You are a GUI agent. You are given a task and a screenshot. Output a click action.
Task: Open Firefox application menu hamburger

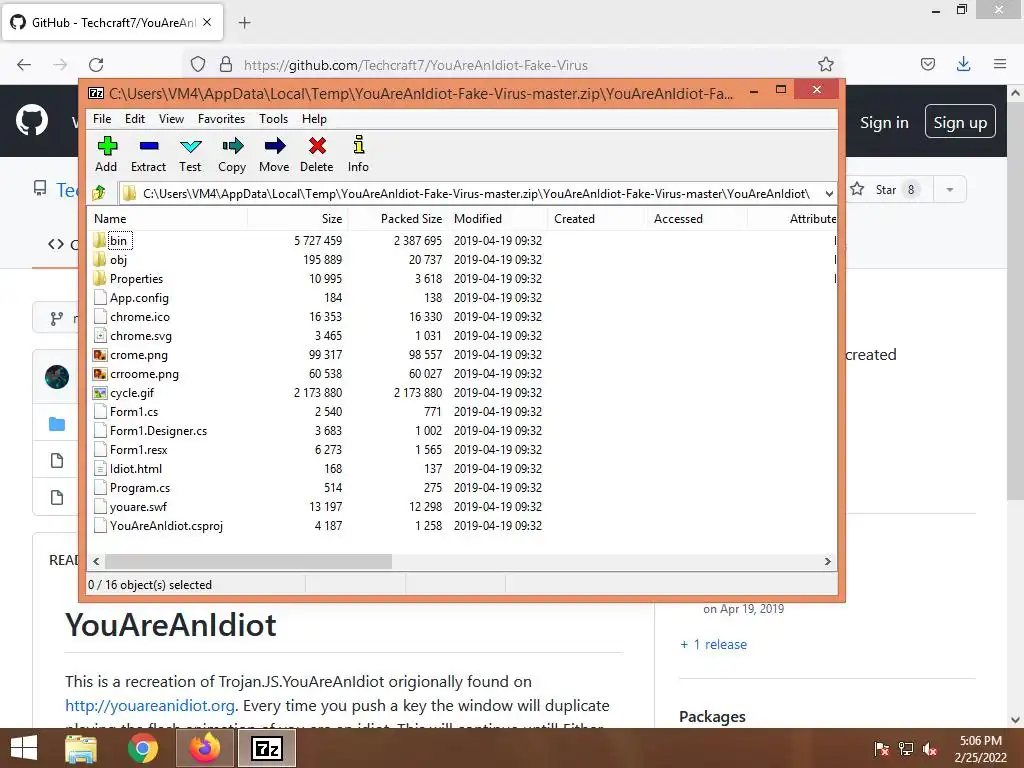[1000, 64]
